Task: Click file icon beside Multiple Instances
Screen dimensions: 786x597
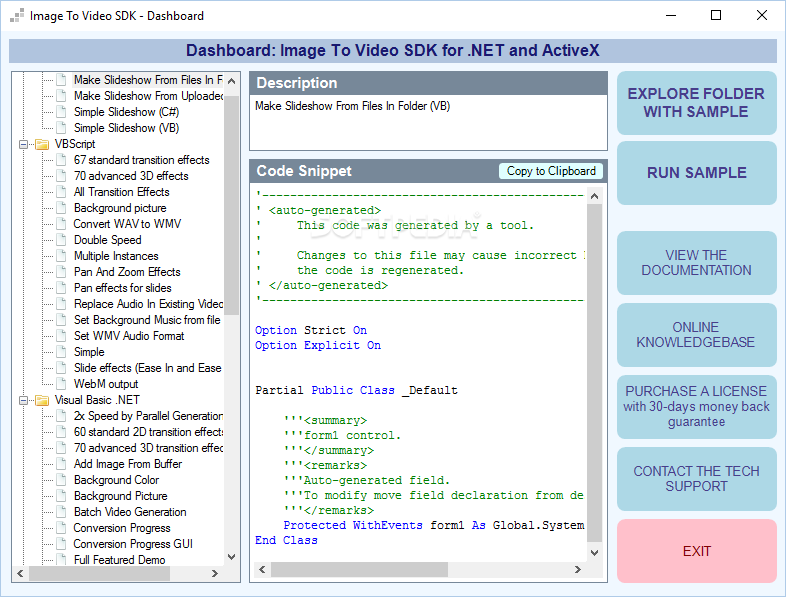Action: tap(61, 256)
